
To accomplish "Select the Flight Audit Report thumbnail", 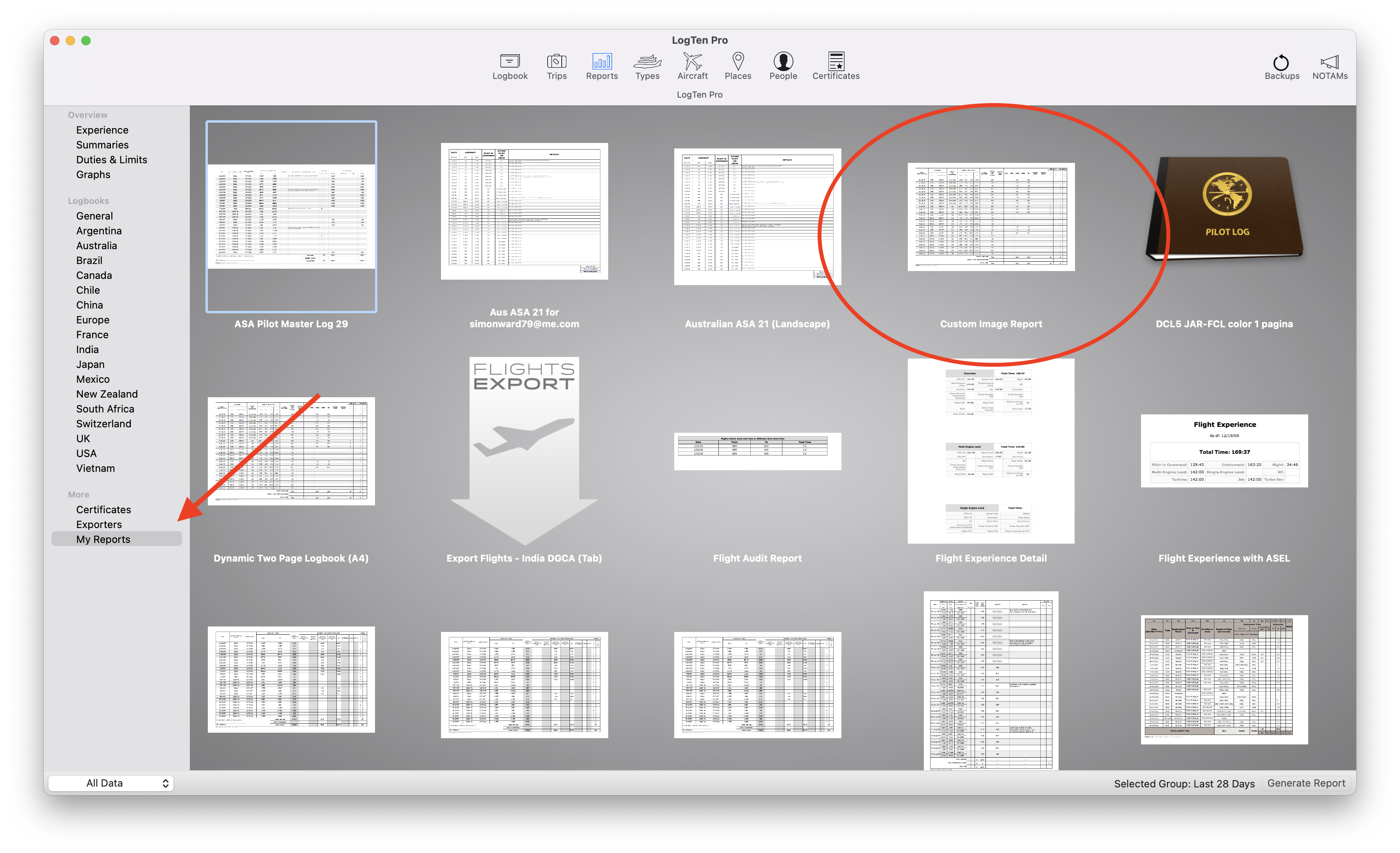I will pyautogui.click(x=757, y=451).
